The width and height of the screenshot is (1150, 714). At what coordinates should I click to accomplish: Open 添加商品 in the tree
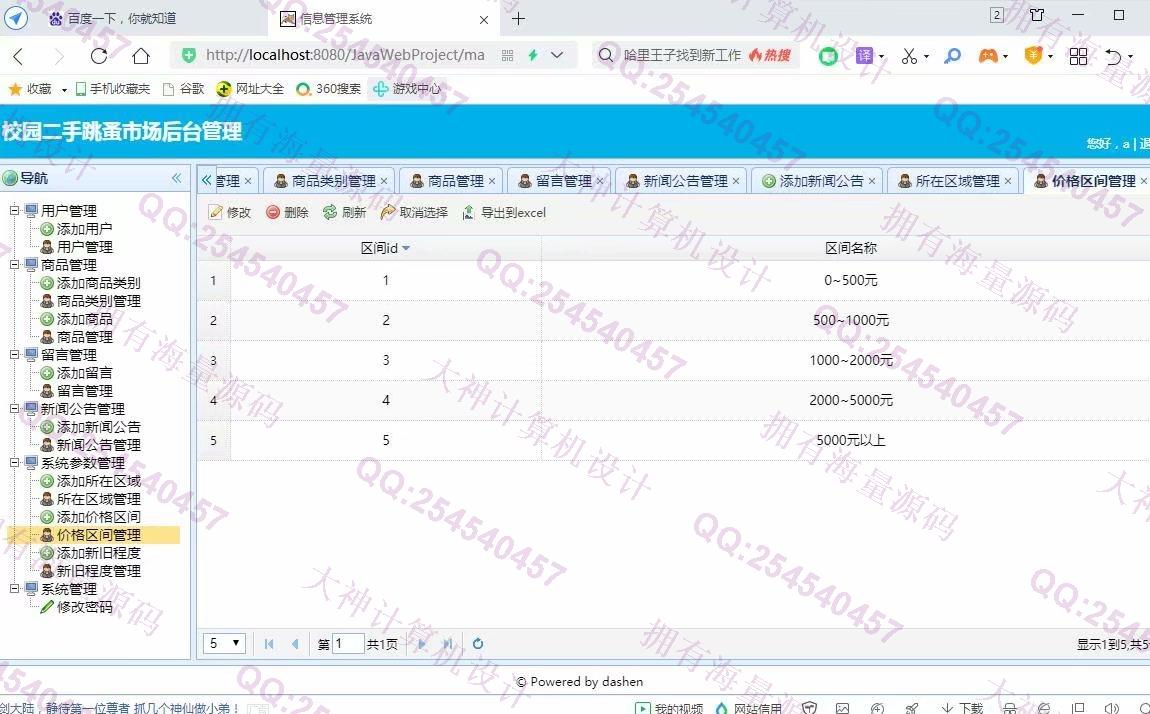[84, 319]
